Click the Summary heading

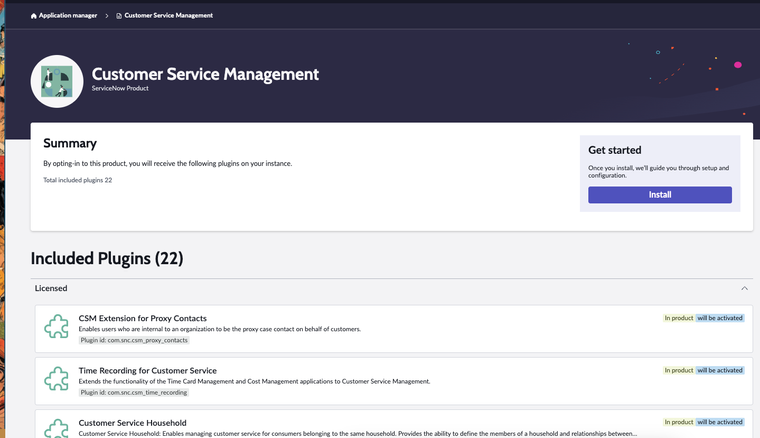pyautogui.click(x=70, y=143)
